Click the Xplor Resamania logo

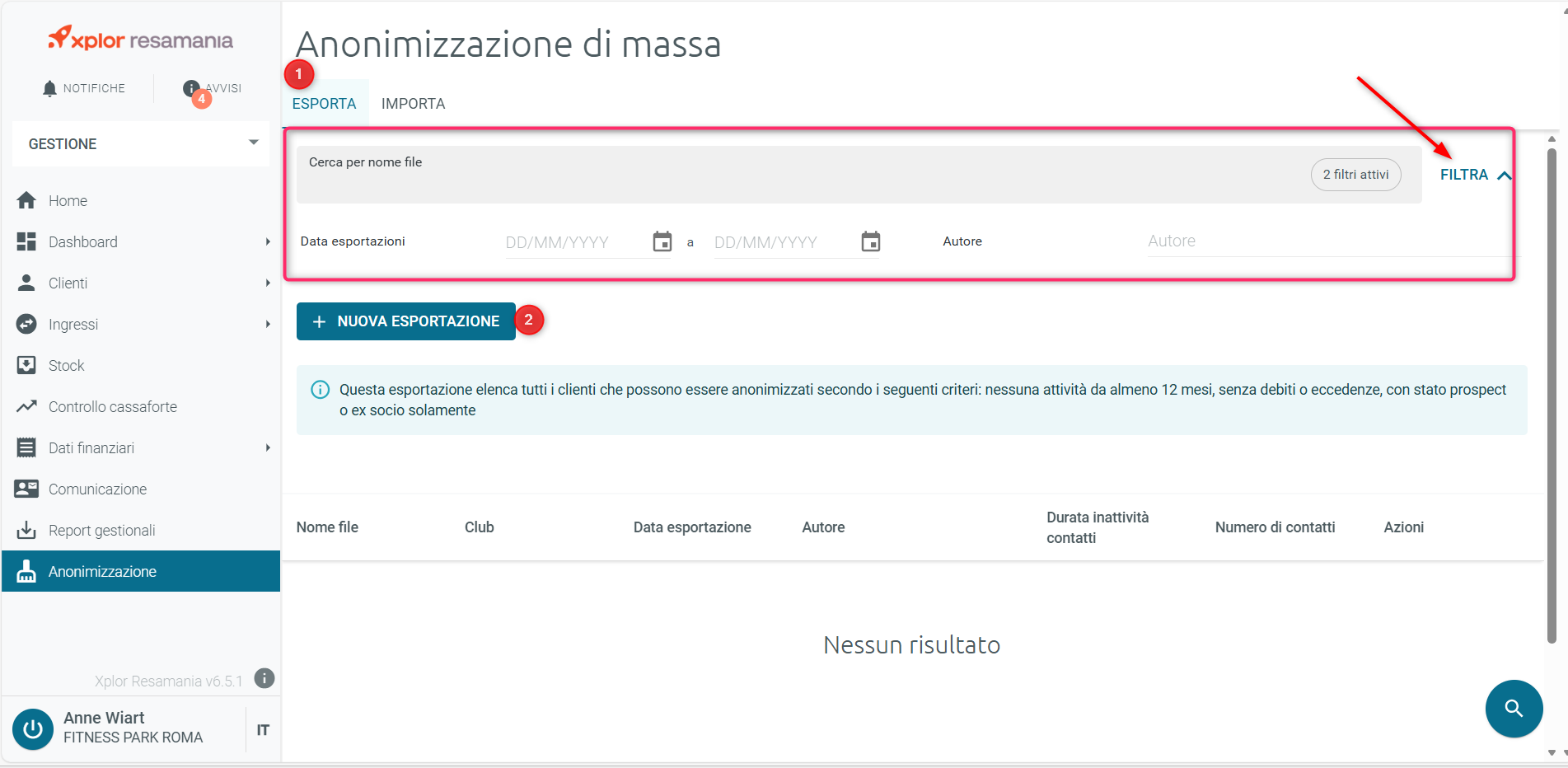click(x=140, y=39)
